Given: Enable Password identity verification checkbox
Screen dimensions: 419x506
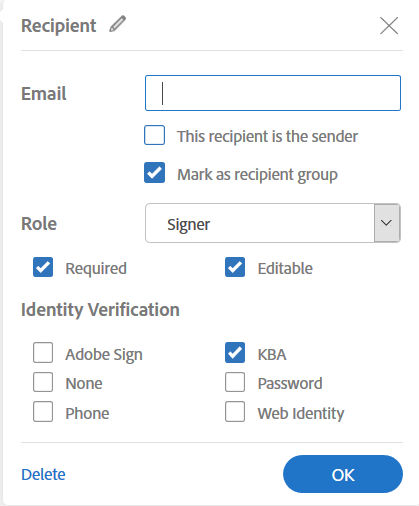Looking at the screenshot, I should click(x=235, y=382).
